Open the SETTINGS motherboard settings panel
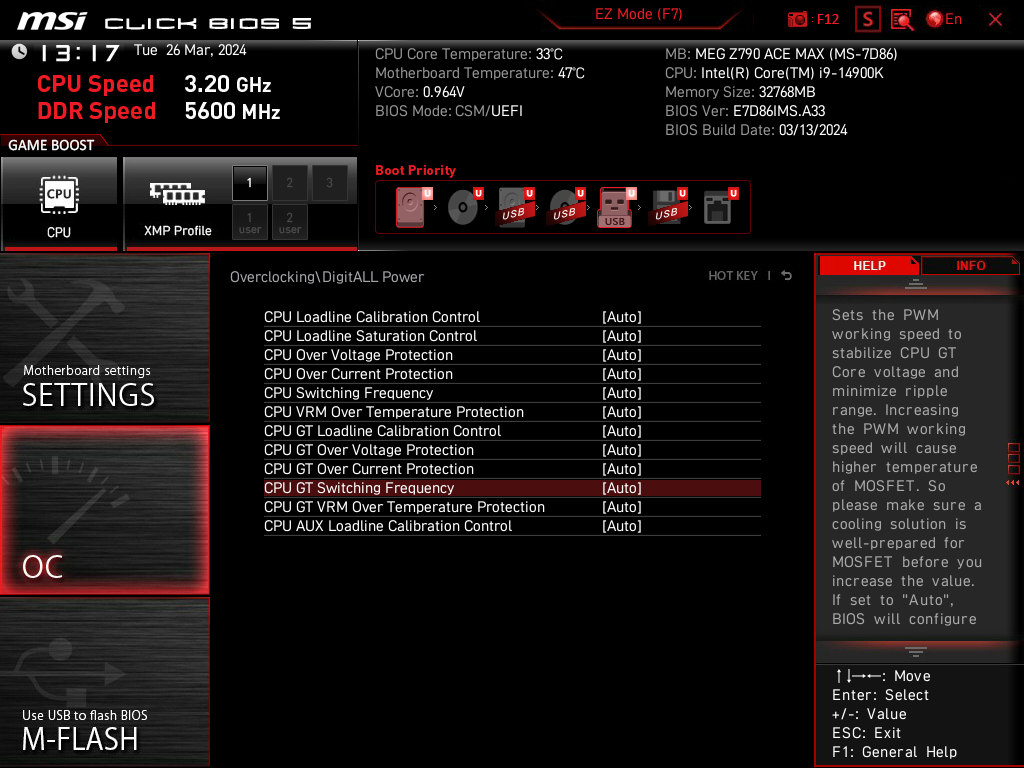 click(104, 338)
